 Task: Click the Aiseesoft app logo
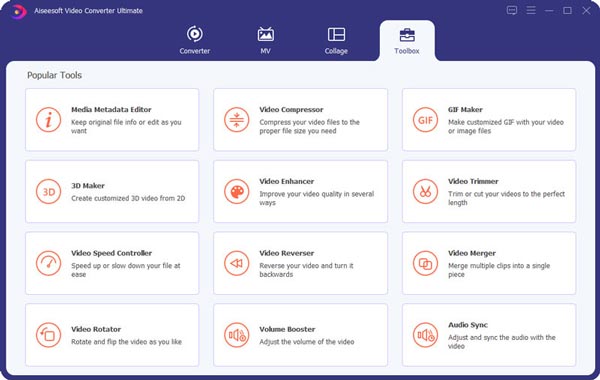click(x=18, y=11)
